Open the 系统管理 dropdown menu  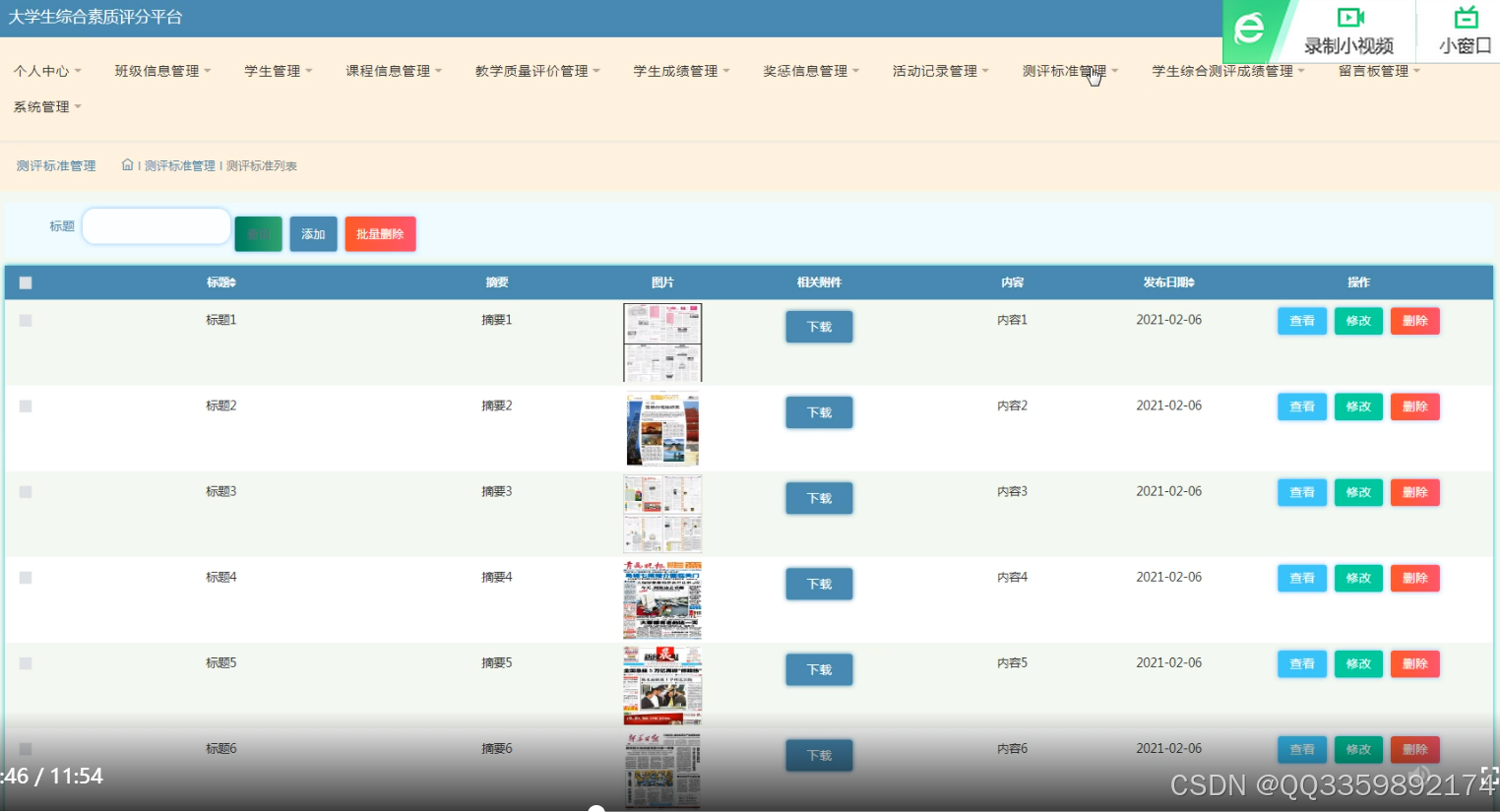click(x=47, y=106)
